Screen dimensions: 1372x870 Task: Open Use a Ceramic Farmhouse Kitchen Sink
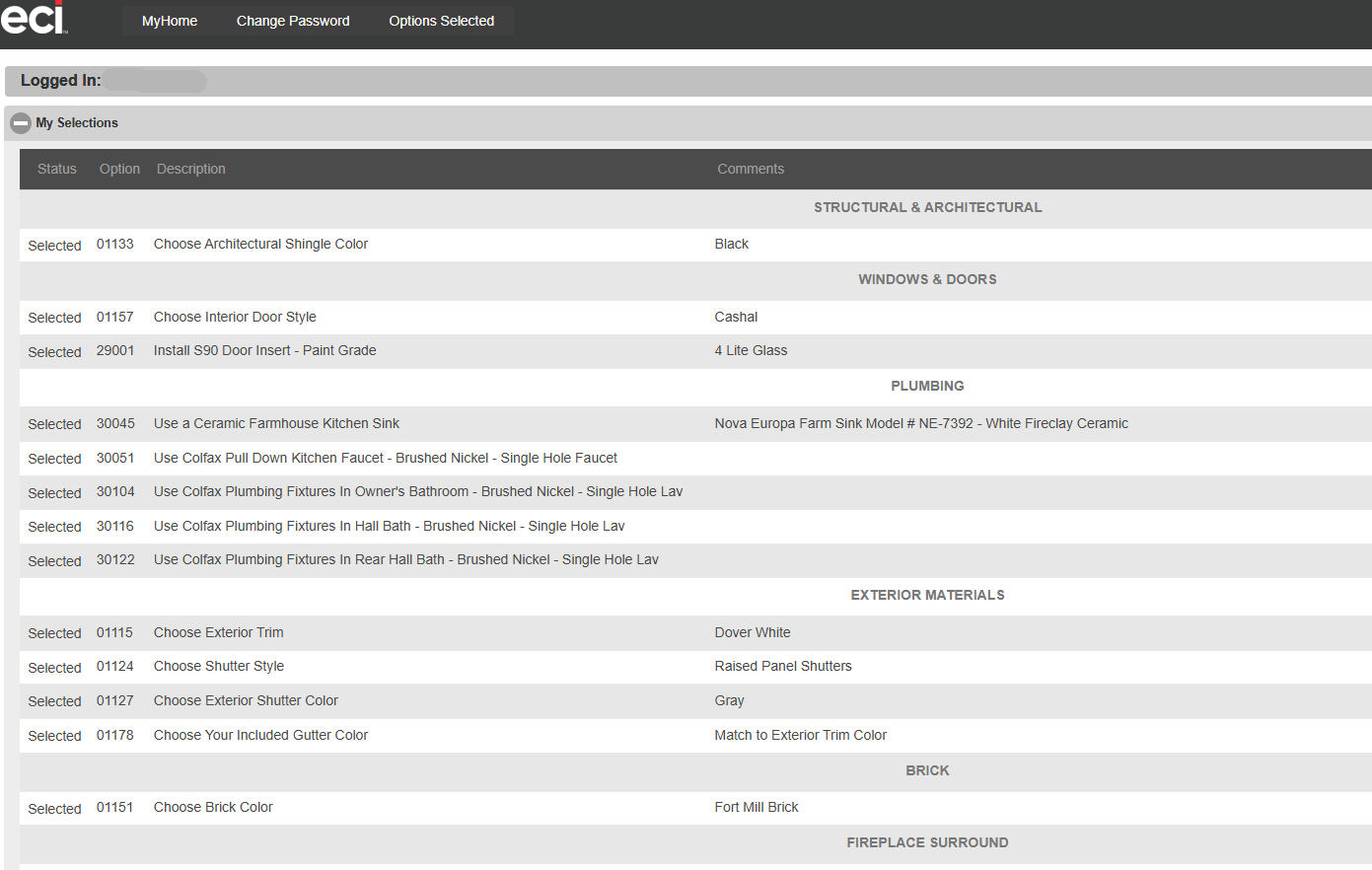point(276,423)
